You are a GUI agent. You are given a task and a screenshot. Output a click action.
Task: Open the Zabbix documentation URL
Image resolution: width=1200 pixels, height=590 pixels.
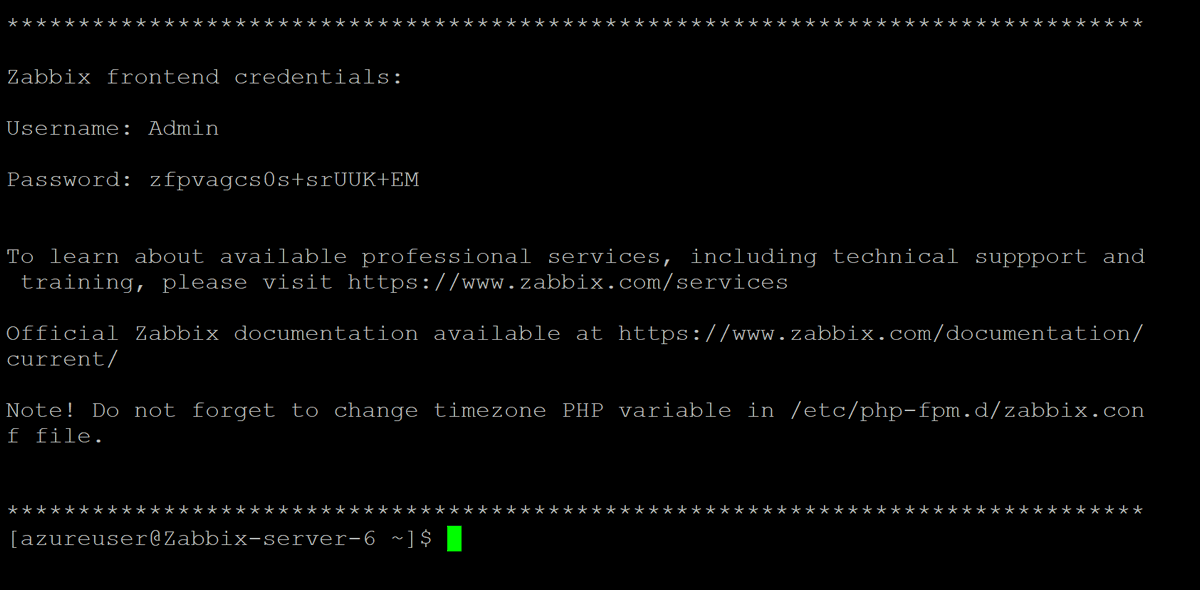tap(881, 333)
